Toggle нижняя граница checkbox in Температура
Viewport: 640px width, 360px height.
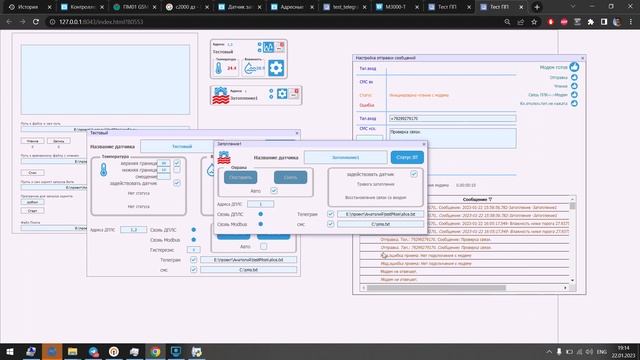[x=177, y=170]
